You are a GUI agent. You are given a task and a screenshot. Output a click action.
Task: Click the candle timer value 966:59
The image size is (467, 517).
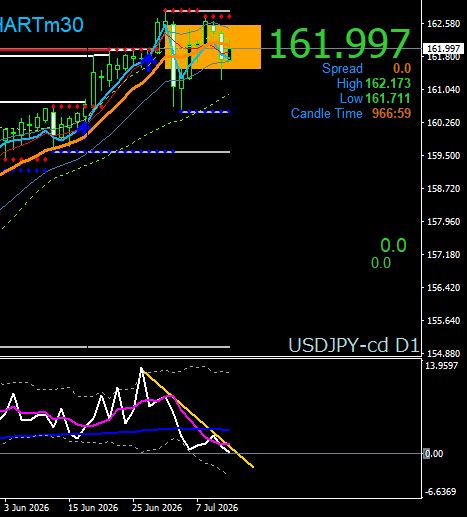click(x=392, y=113)
